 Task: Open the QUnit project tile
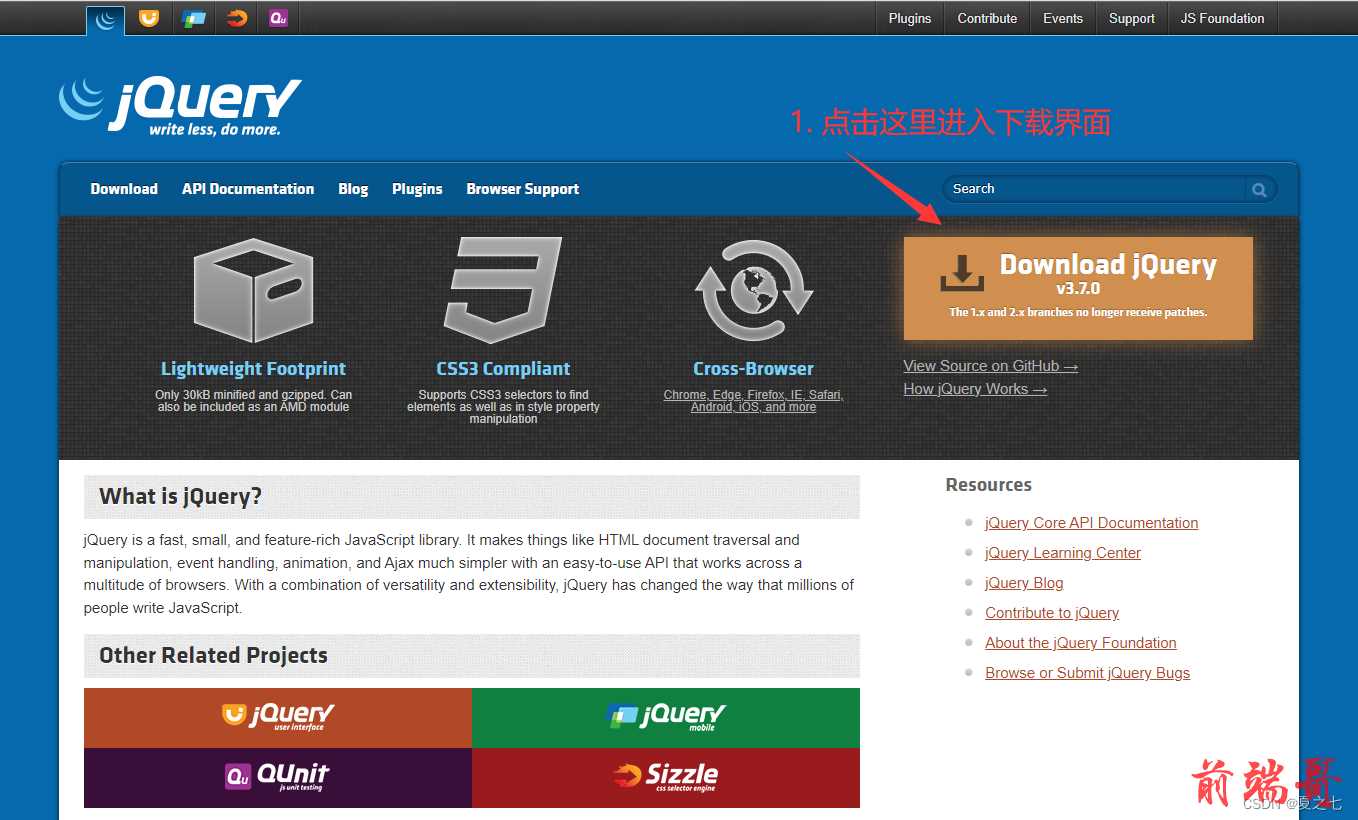(x=278, y=778)
